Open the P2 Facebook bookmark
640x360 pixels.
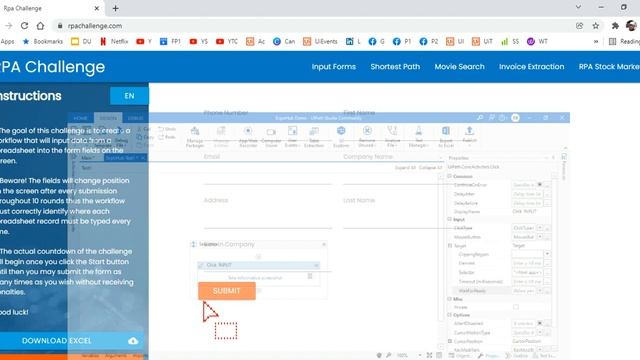click(429, 41)
